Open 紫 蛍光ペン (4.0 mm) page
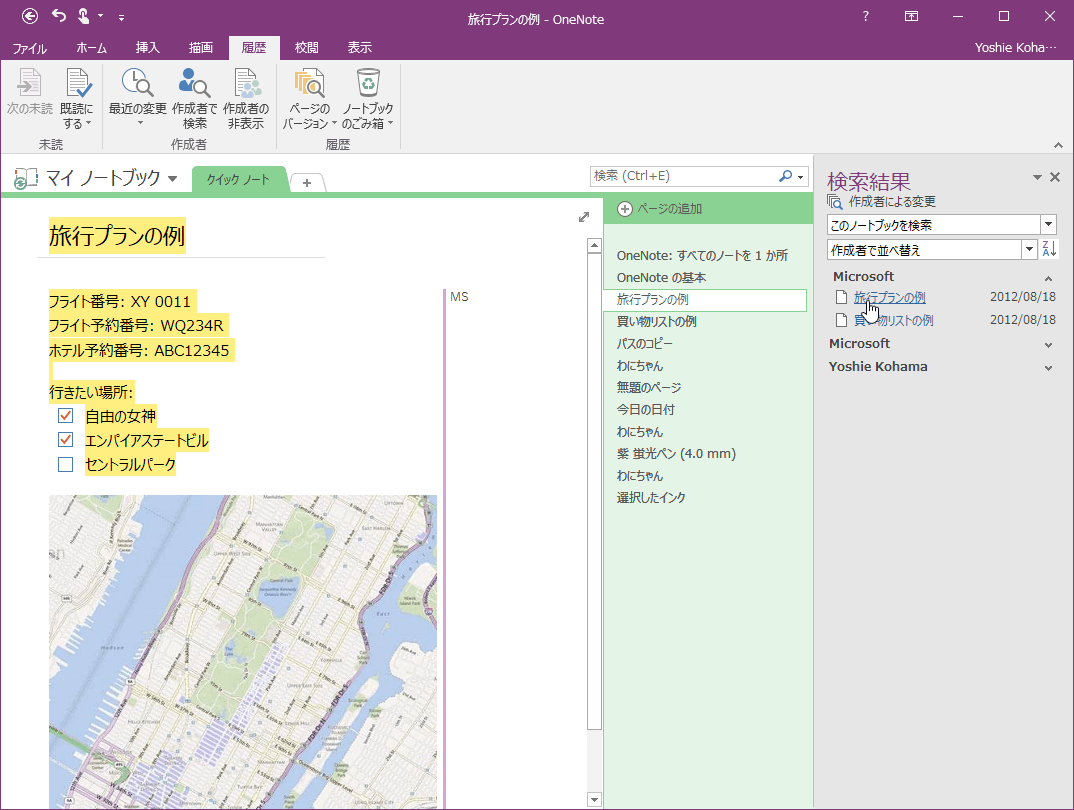The height and width of the screenshot is (810, 1074). (x=676, y=453)
